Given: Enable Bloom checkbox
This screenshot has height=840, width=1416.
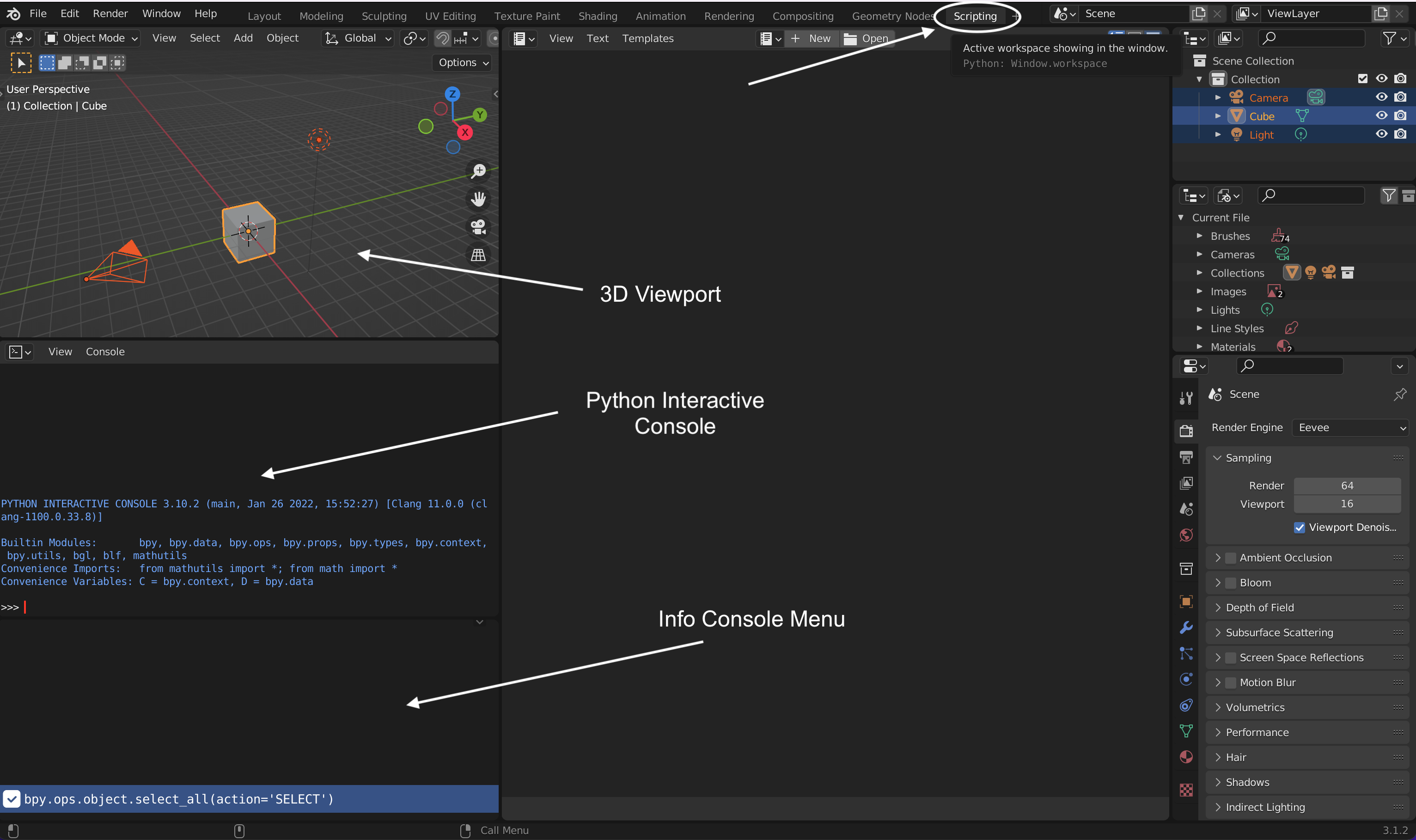Looking at the screenshot, I should click(x=1230, y=583).
